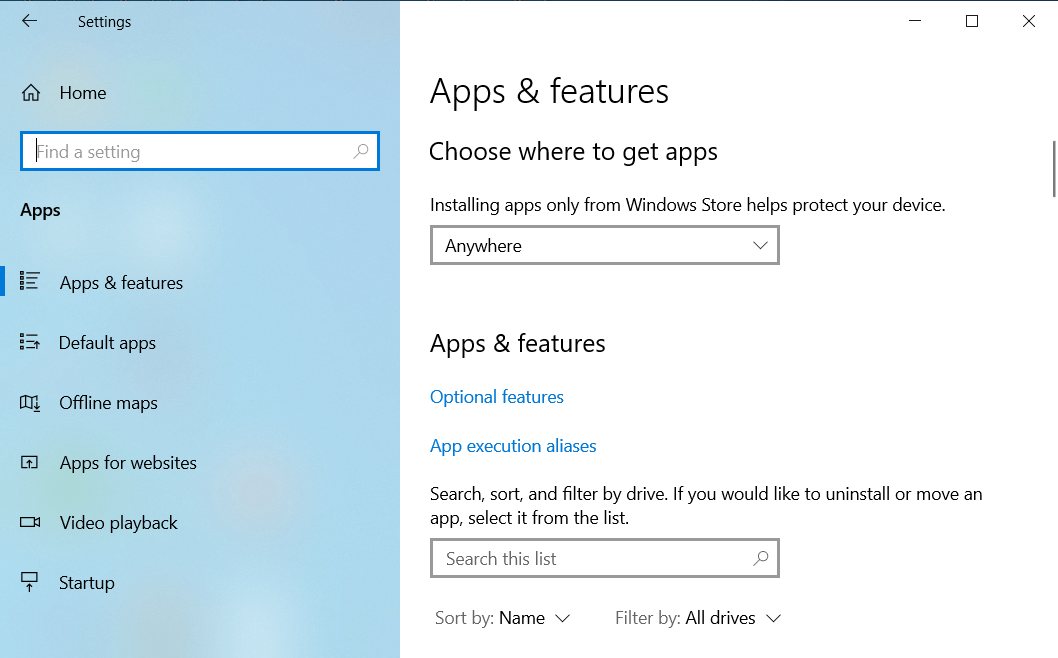Click into the Search this list field
This screenshot has width=1058, height=658.
[x=590, y=559]
